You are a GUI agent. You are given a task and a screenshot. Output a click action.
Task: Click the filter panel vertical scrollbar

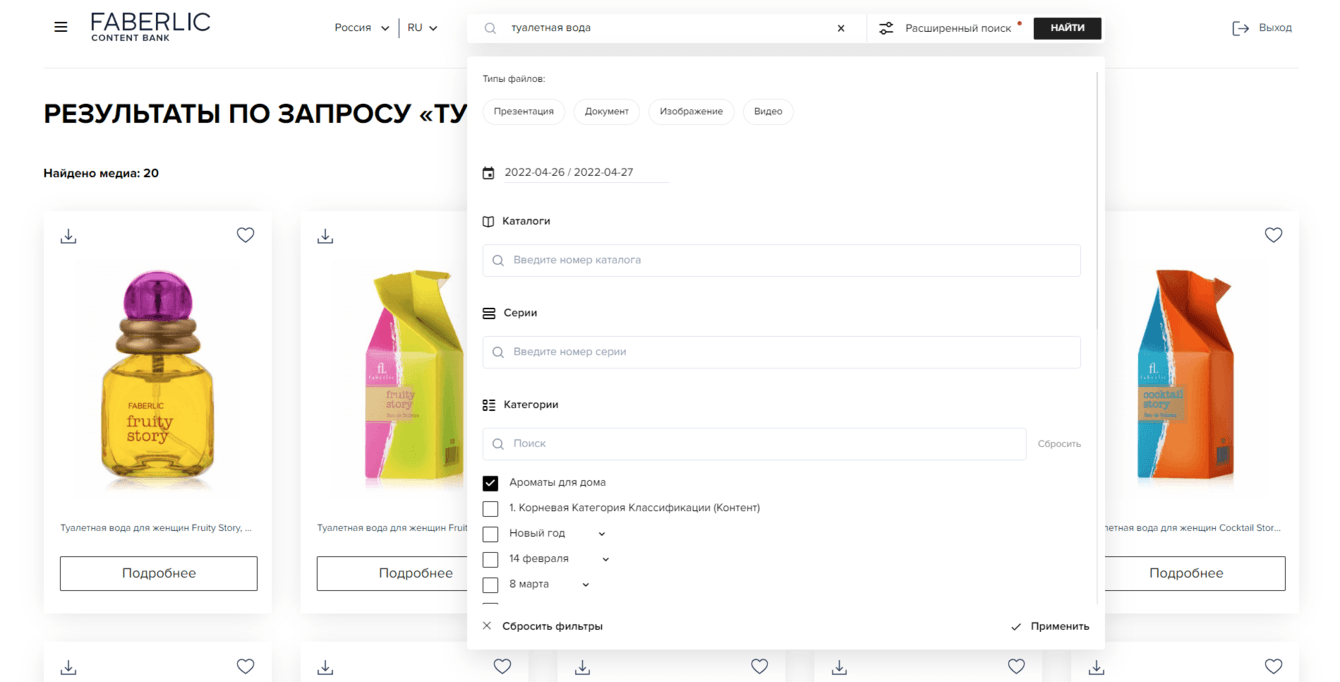1098,200
